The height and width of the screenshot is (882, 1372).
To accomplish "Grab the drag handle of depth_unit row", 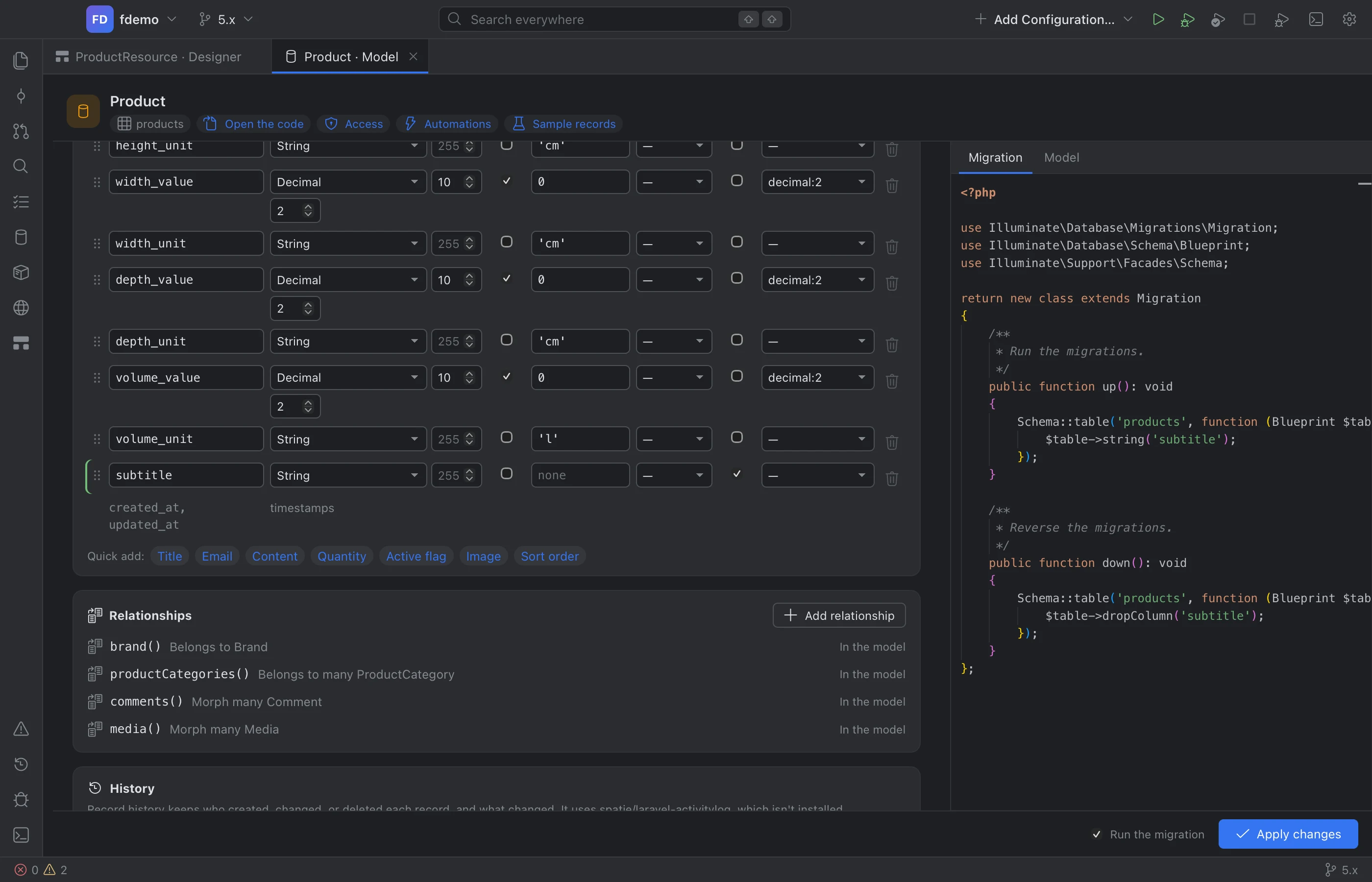I will click(x=97, y=342).
